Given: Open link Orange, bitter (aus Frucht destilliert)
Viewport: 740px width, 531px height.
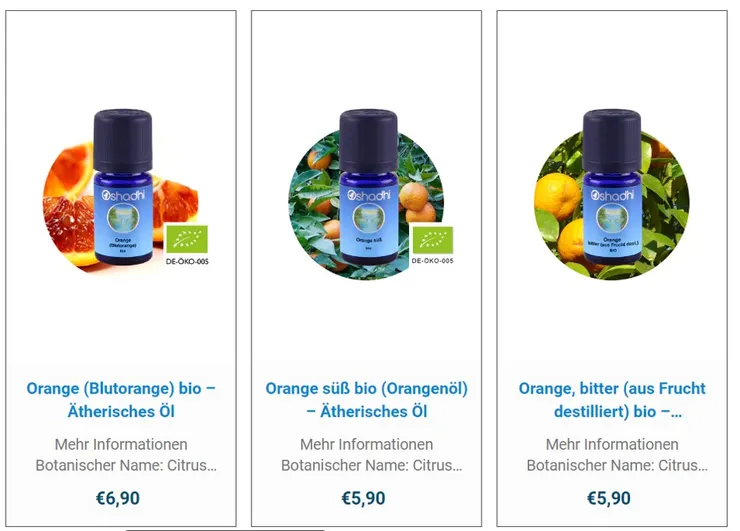Looking at the screenshot, I should (x=612, y=400).
